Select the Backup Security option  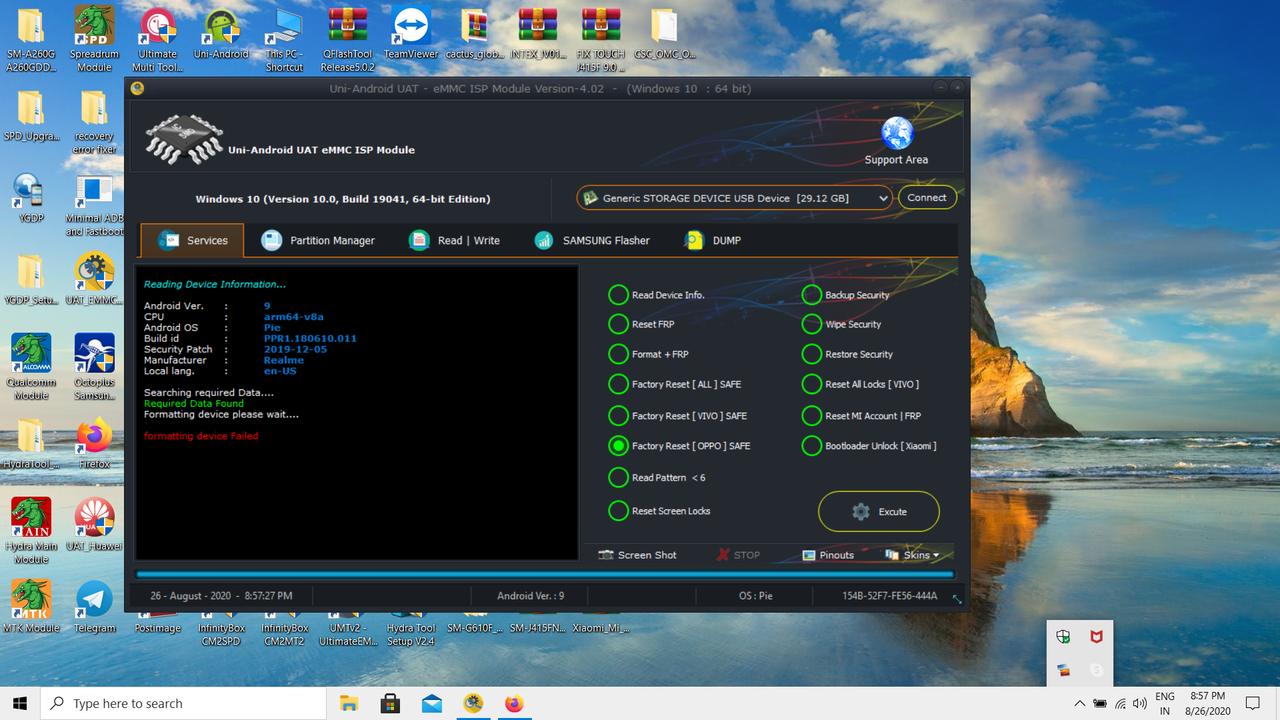pos(846,295)
